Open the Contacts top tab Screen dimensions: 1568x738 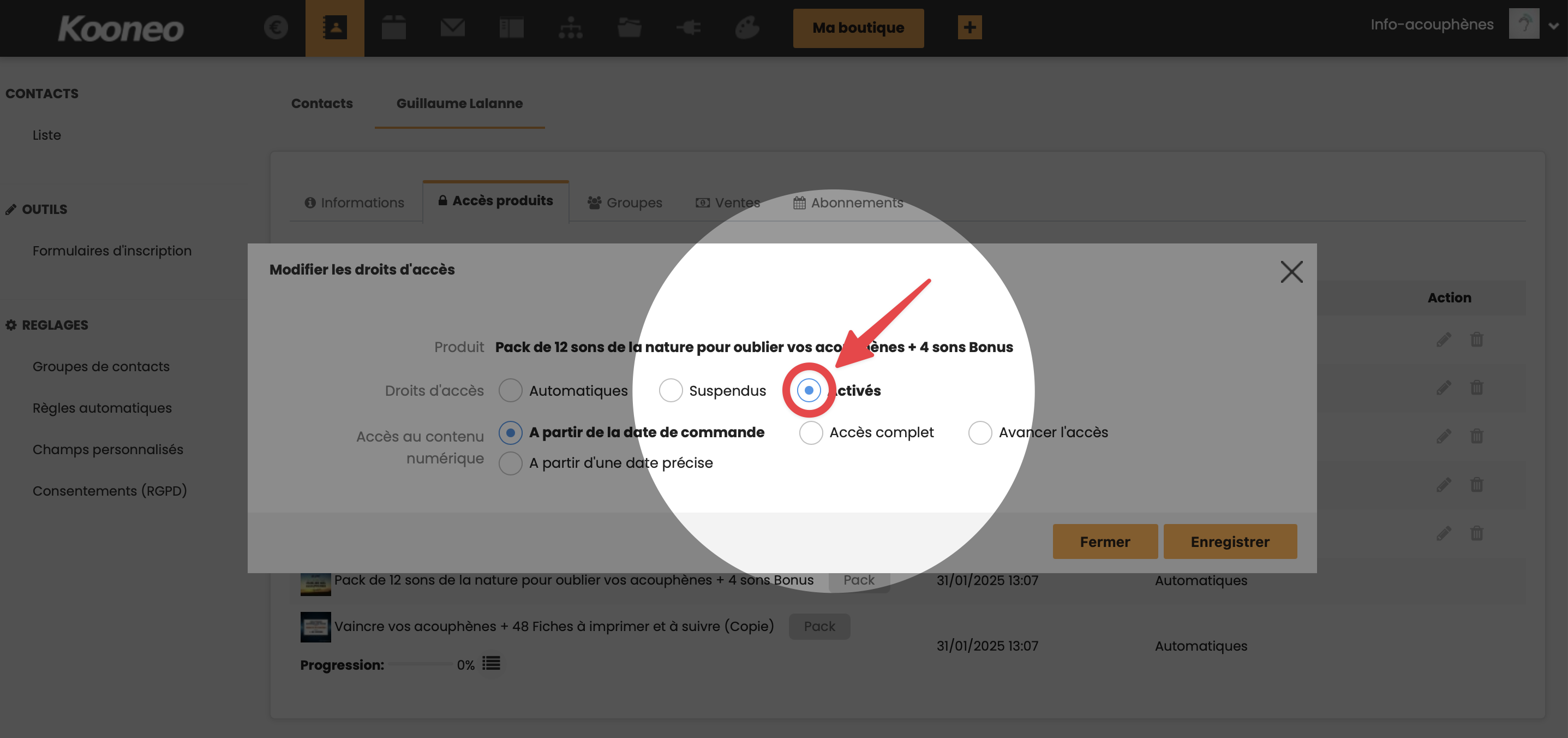click(322, 104)
